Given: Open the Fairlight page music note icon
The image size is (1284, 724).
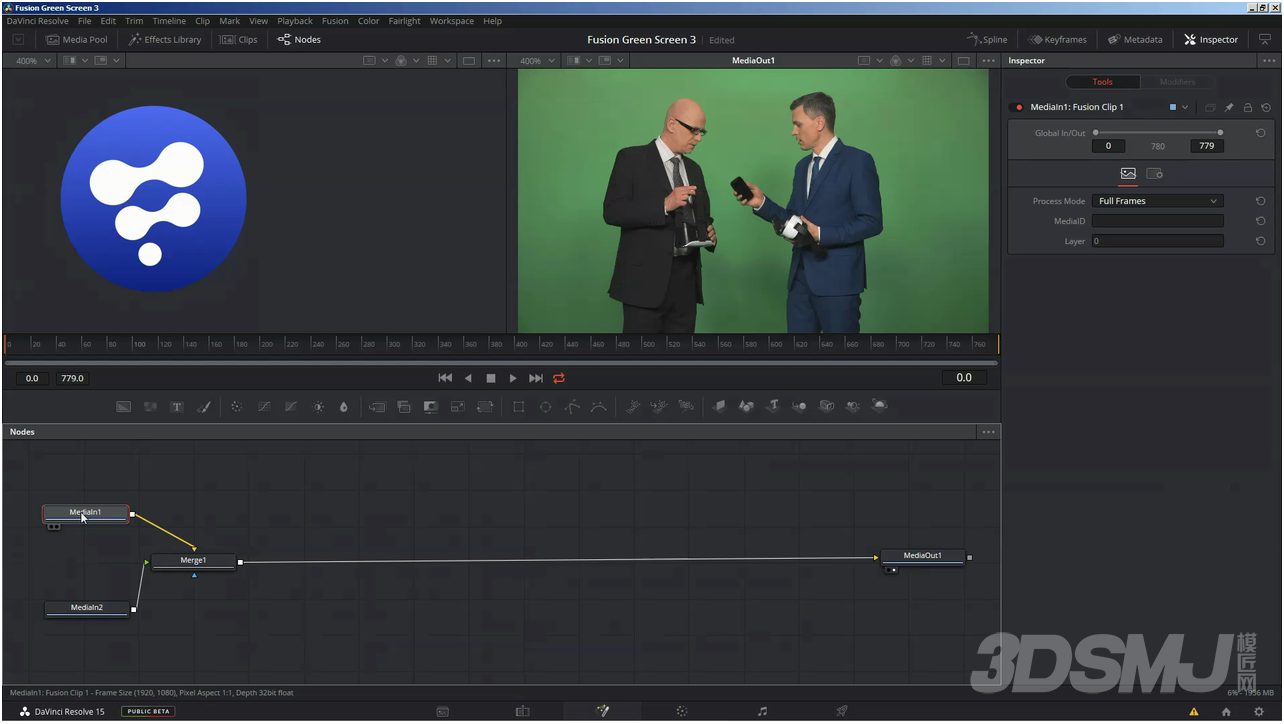Looking at the screenshot, I should pyautogui.click(x=762, y=711).
